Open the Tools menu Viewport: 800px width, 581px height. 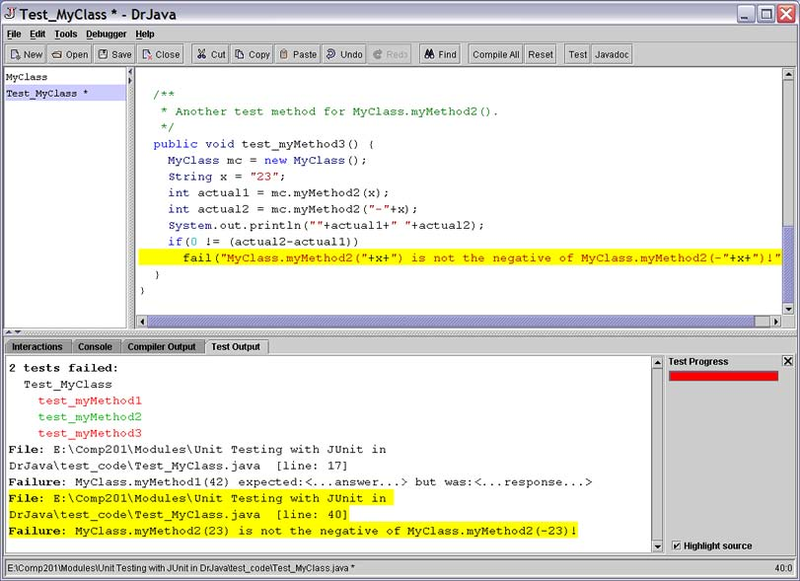click(66, 34)
